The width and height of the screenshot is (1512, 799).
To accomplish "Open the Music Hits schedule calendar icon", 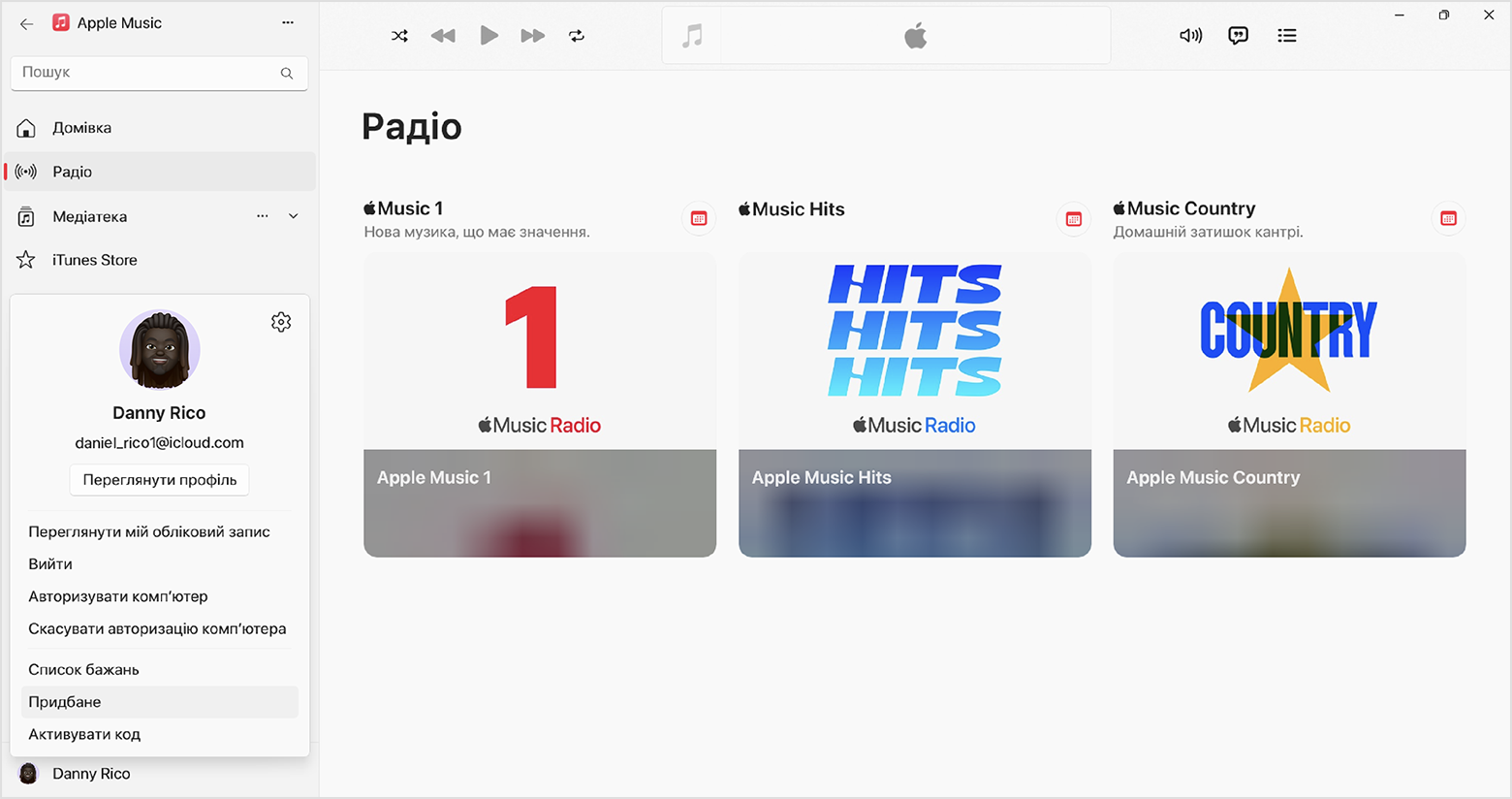I will [x=1074, y=218].
